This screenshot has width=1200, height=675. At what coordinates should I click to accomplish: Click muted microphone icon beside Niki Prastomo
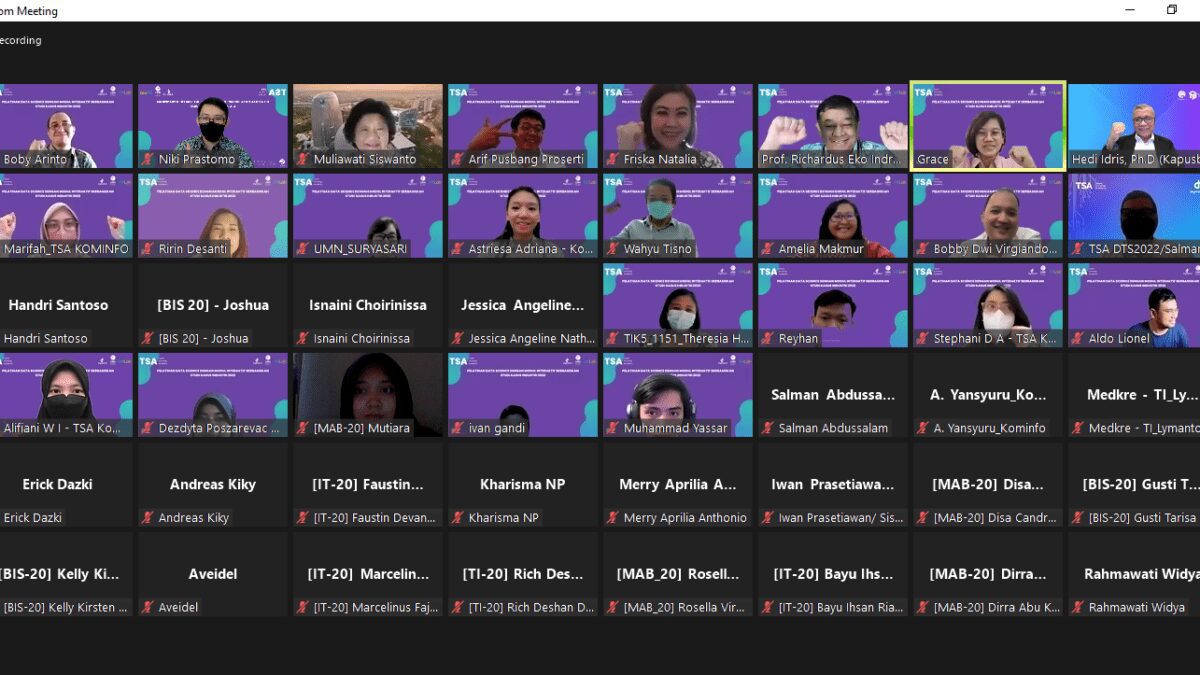click(148, 160)
